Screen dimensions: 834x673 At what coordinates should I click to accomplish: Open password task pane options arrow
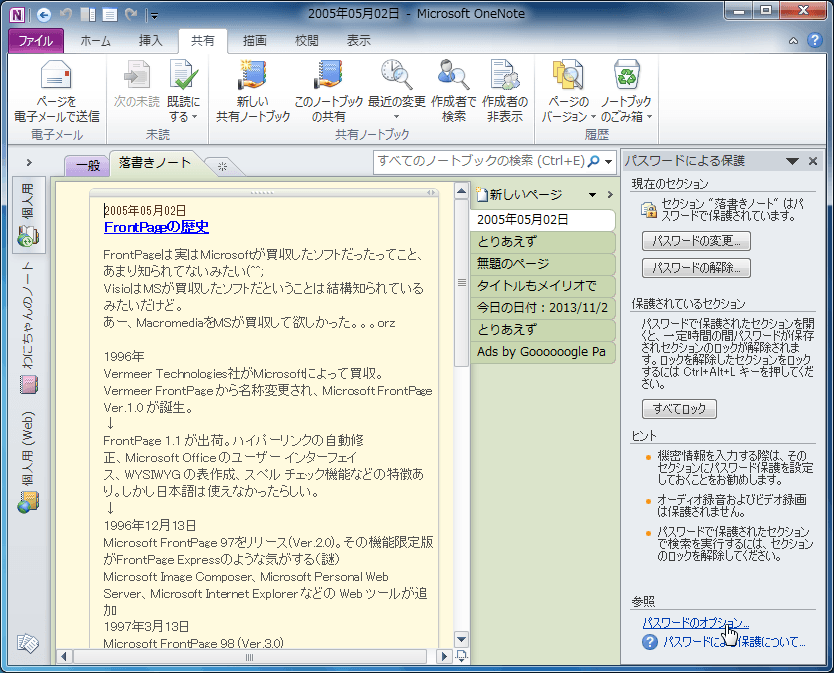793,161
